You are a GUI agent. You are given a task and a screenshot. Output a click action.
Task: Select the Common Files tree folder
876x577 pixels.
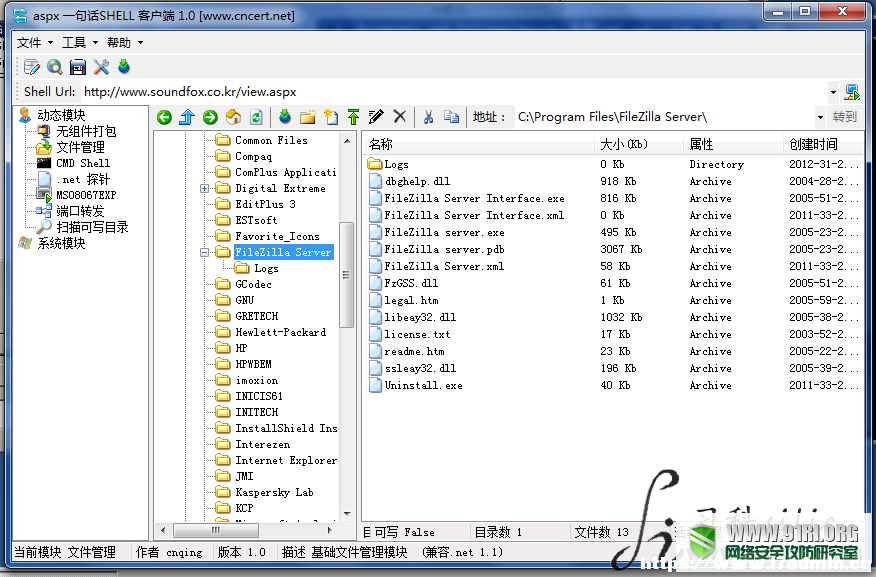(271, 140)
